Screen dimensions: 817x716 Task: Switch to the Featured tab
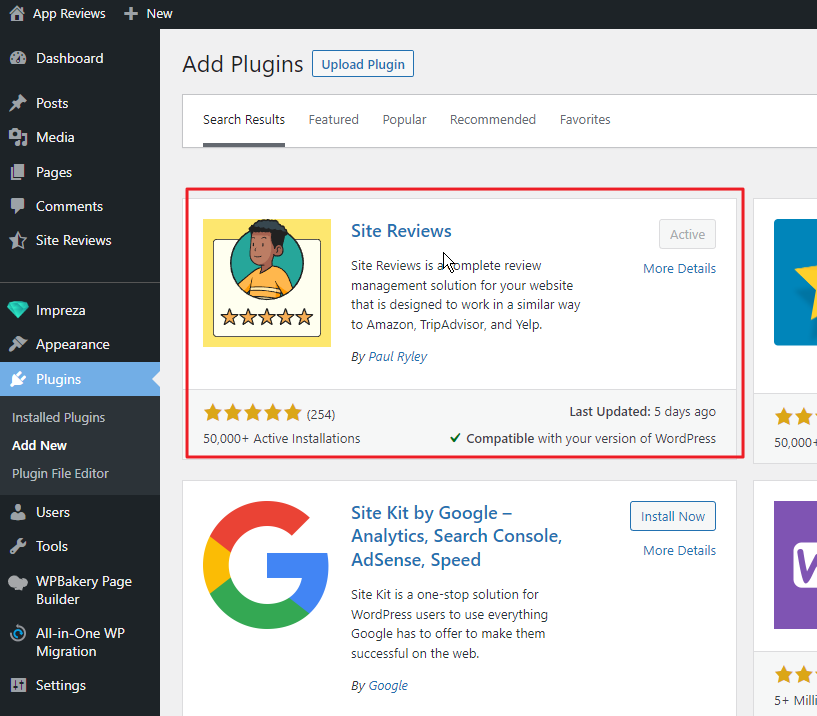coord(333,120)
